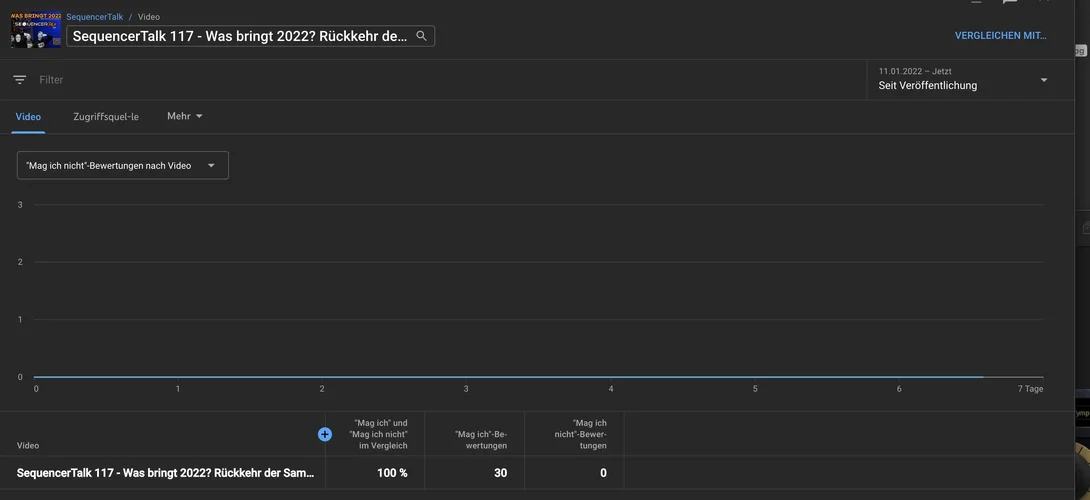Click into the Filter input field
This screenshot has width=1090, height=500.
coord(445,80)
